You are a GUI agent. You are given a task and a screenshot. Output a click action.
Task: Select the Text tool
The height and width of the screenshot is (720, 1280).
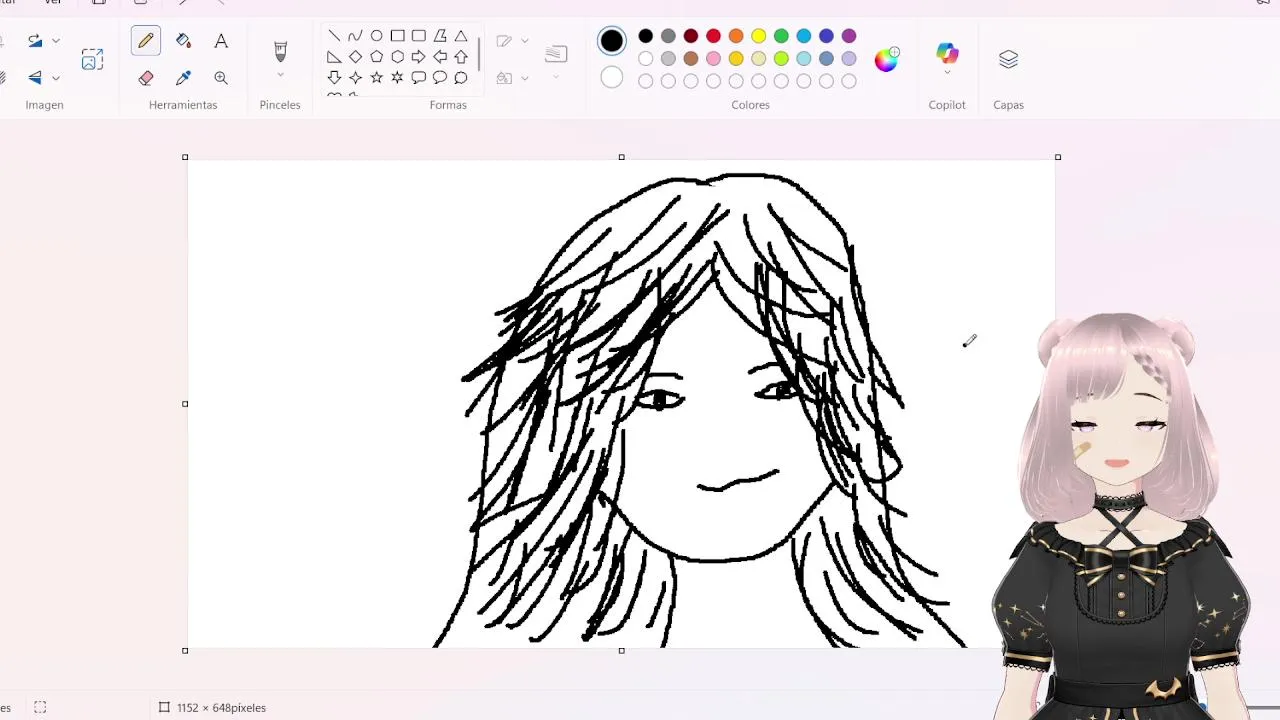coord(221,41)
